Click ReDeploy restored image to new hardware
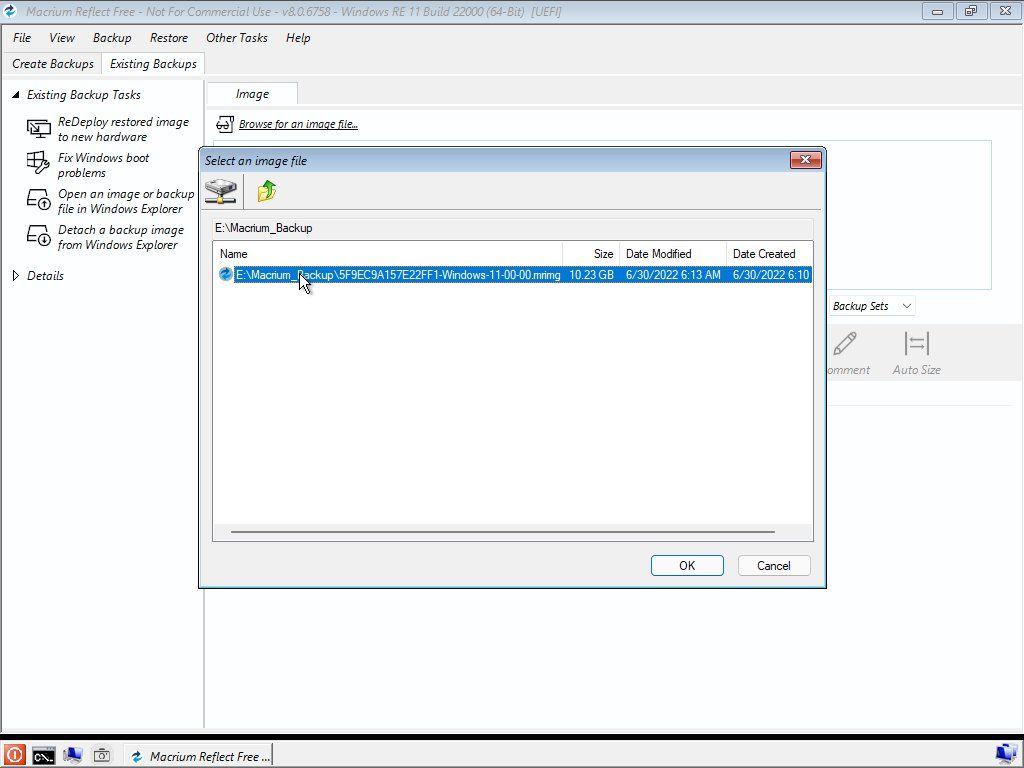The image size is (1024, 768). (x=123, y=129)
